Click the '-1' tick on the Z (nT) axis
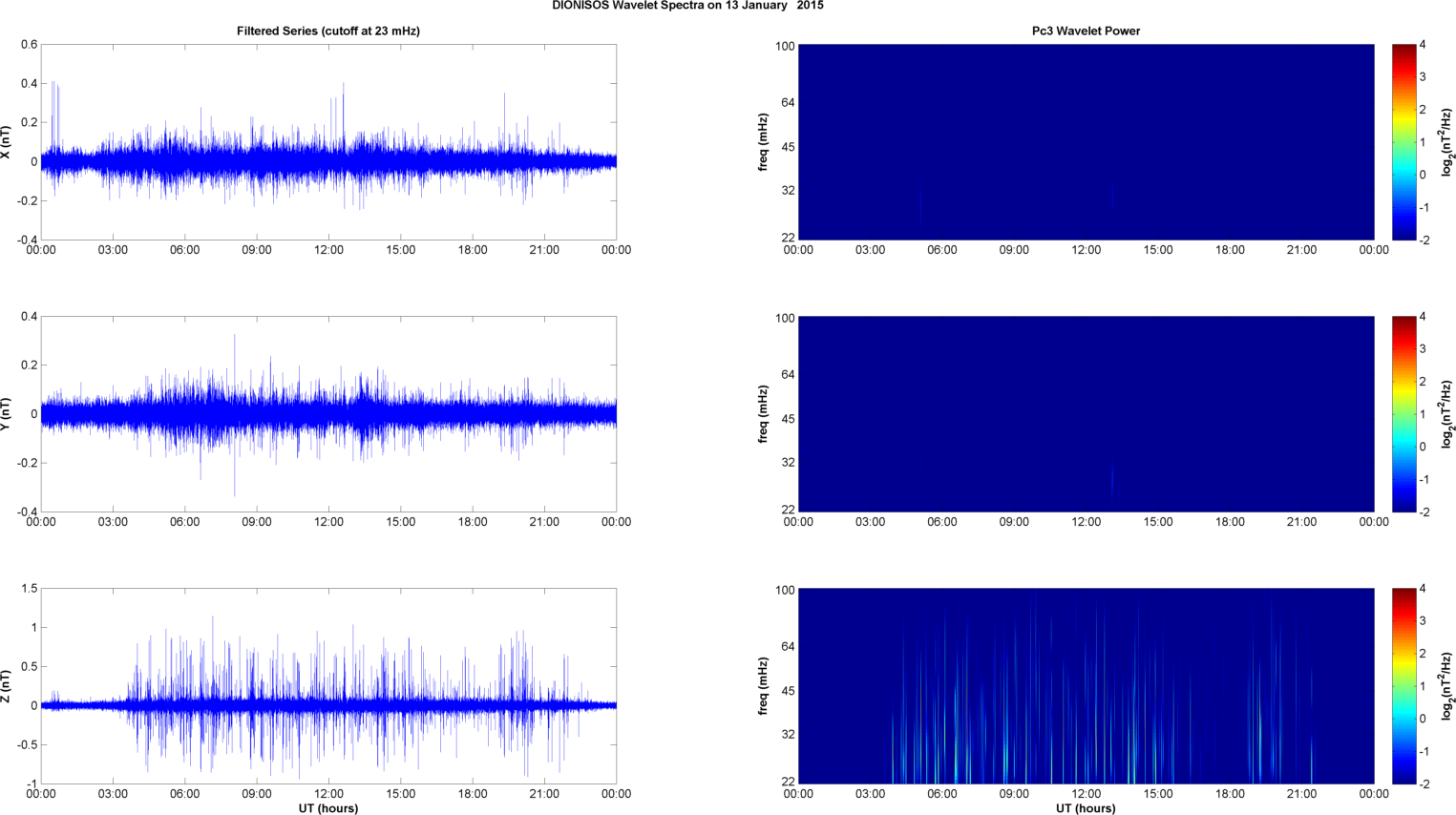Viewport: 1456px width, 815px height. (x=32, y=784)
